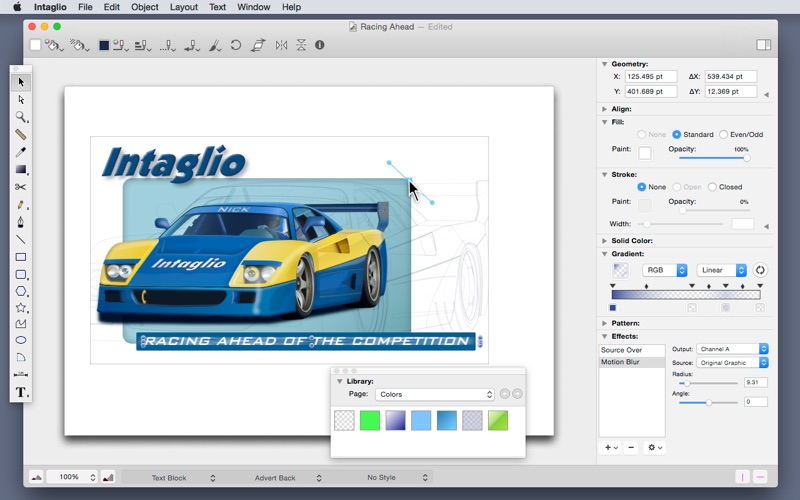Viewport: 800px width, 500px height.
Task: Select the Standard fill option
Action: tap(677, 134)
